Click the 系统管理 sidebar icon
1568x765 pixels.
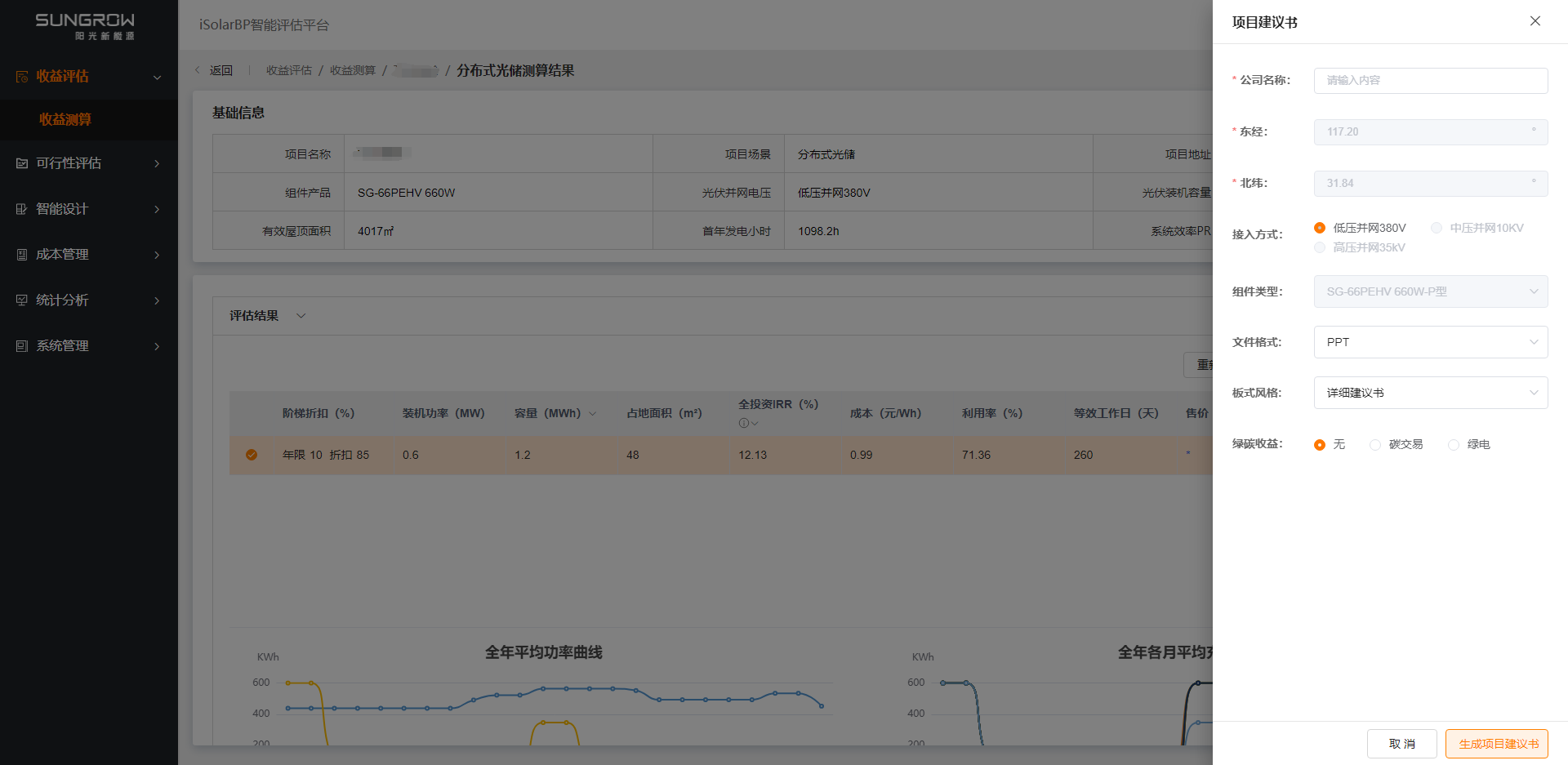22,346
